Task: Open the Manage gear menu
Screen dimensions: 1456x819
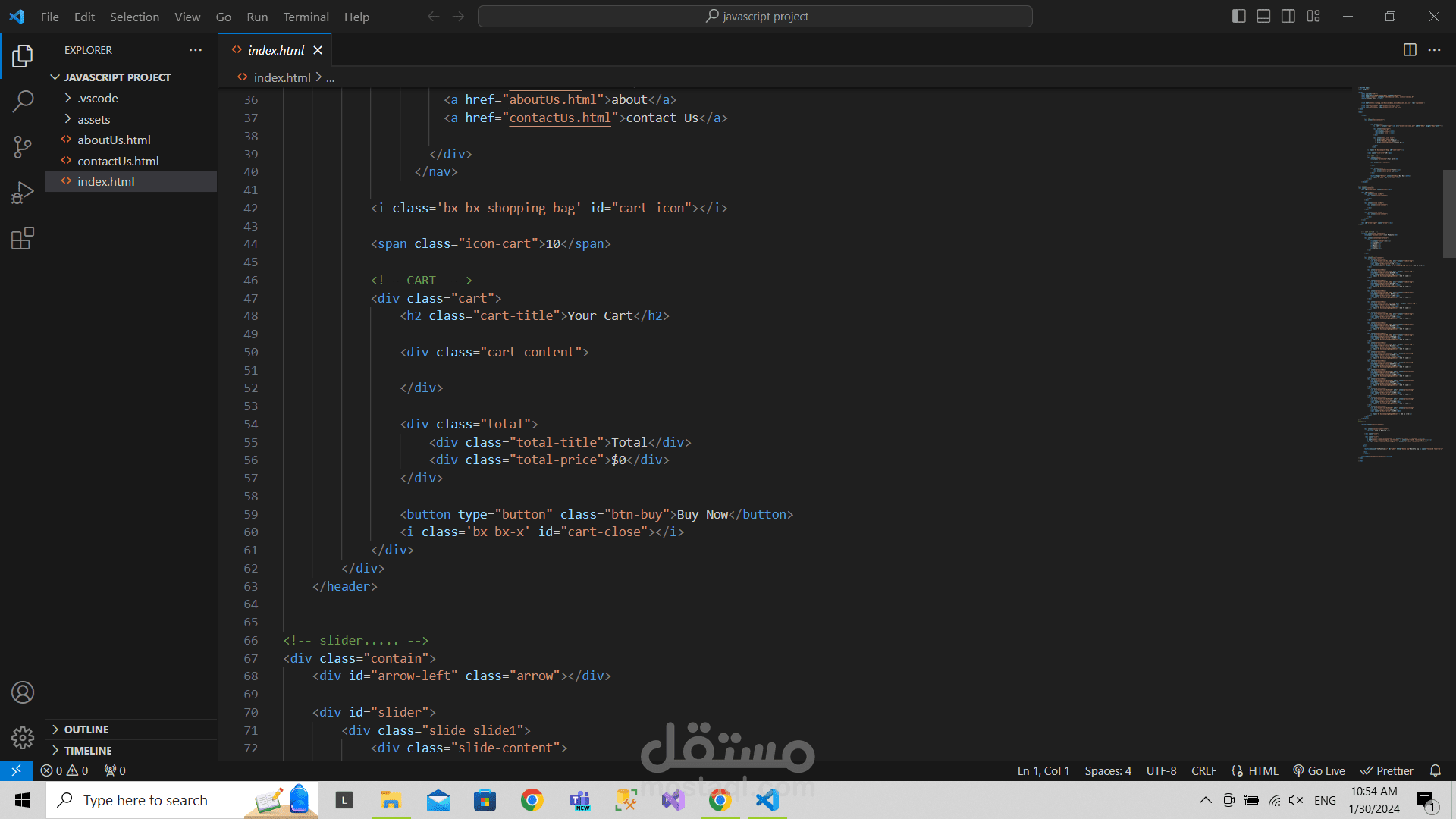Action: 23,737
